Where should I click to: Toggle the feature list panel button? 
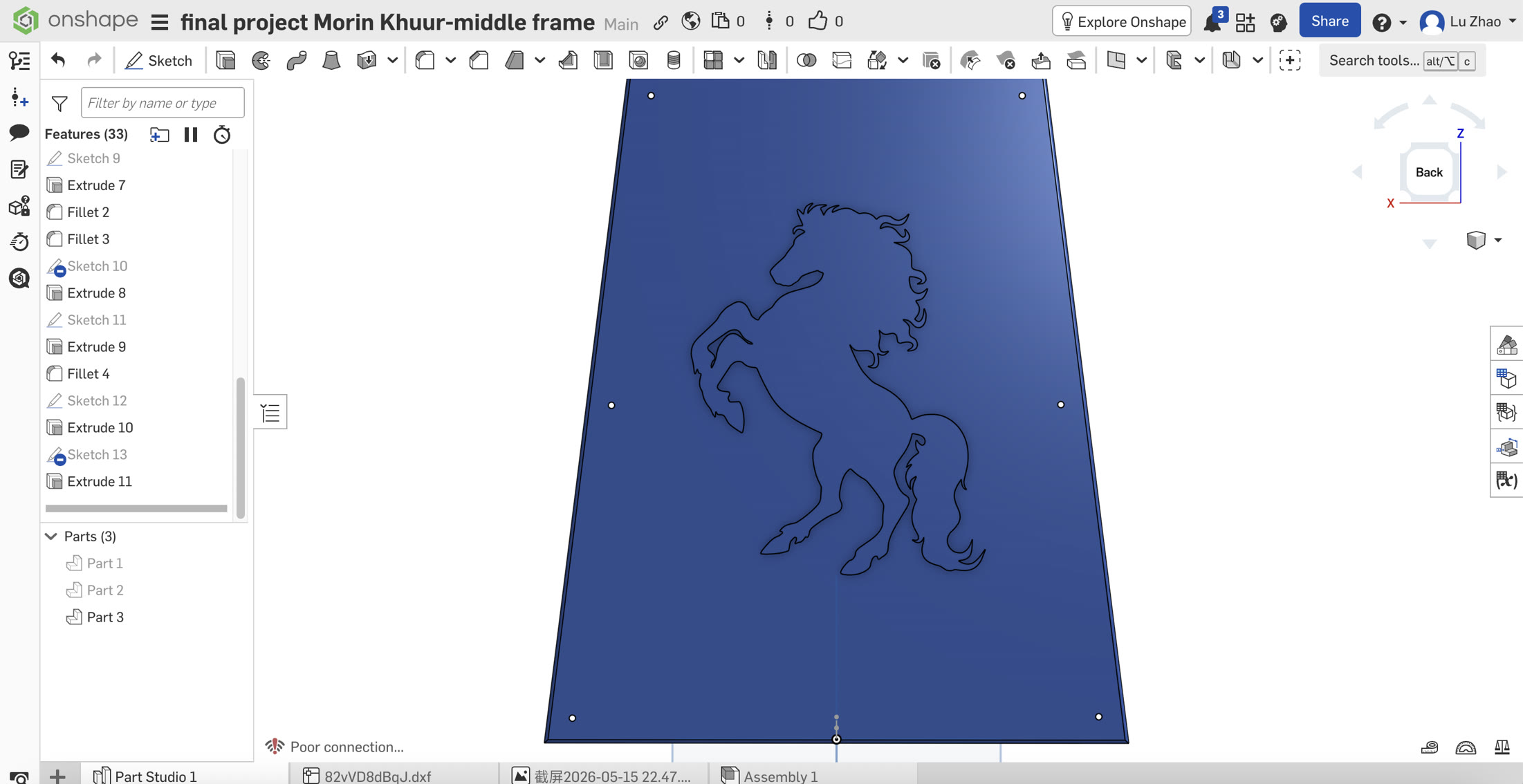pos(270,412)
